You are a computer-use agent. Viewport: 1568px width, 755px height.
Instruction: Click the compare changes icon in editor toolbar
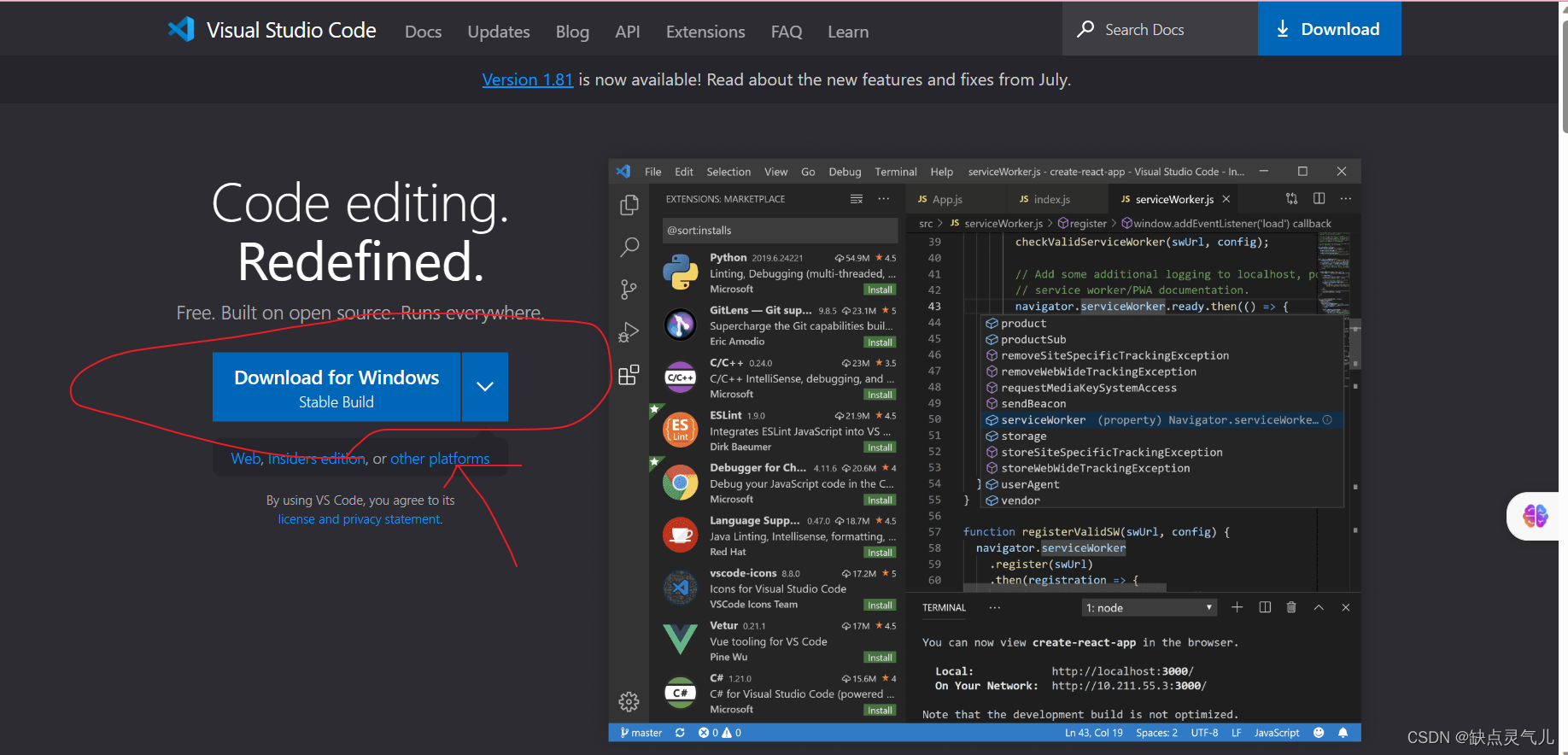(x=1291, y=198)
